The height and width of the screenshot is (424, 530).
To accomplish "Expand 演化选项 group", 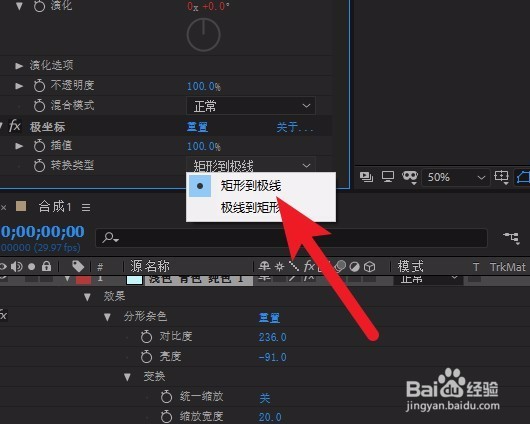I will click(19, 66).
